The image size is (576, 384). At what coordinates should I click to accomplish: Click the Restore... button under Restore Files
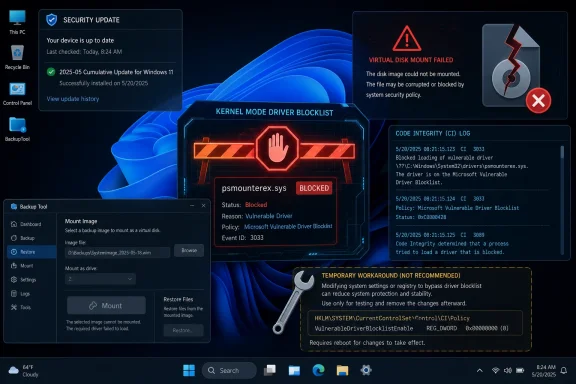[x=183, y=330]
